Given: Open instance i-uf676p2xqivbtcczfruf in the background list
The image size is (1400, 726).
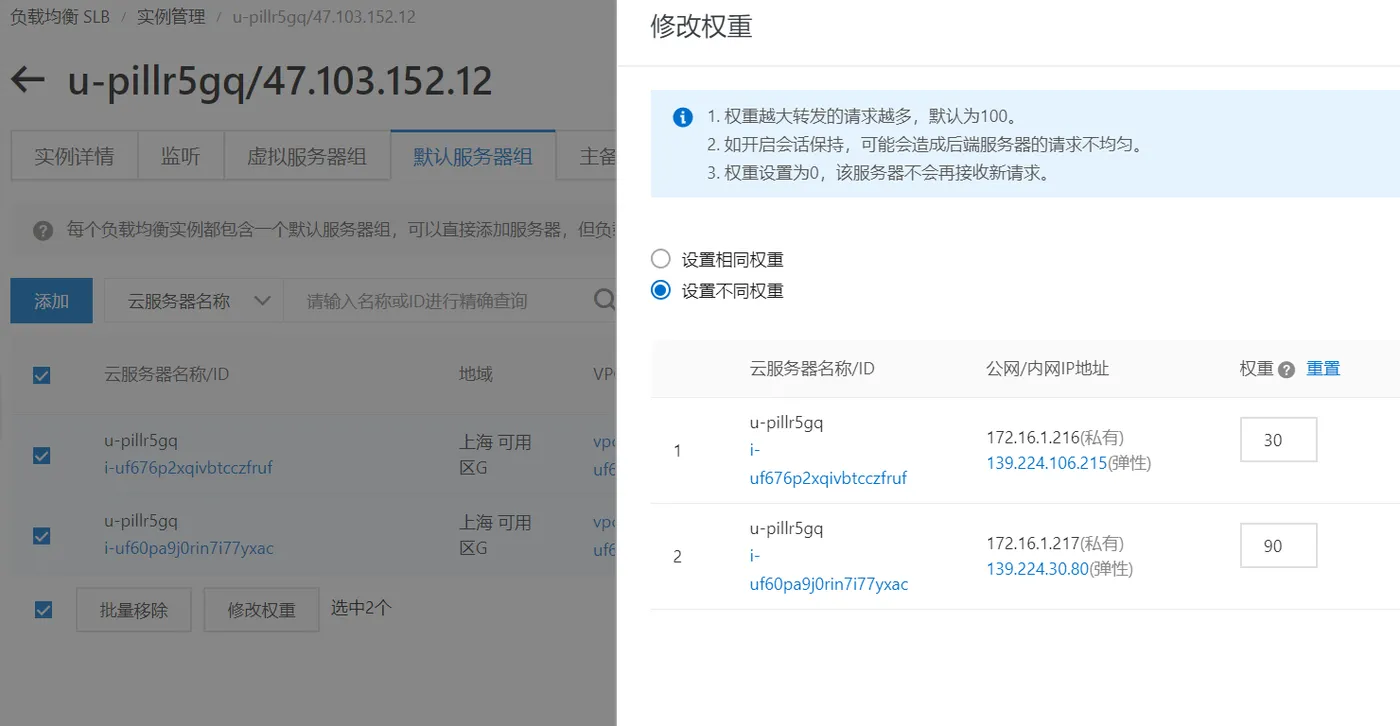Looking at the screenshot, I should 188,467.
